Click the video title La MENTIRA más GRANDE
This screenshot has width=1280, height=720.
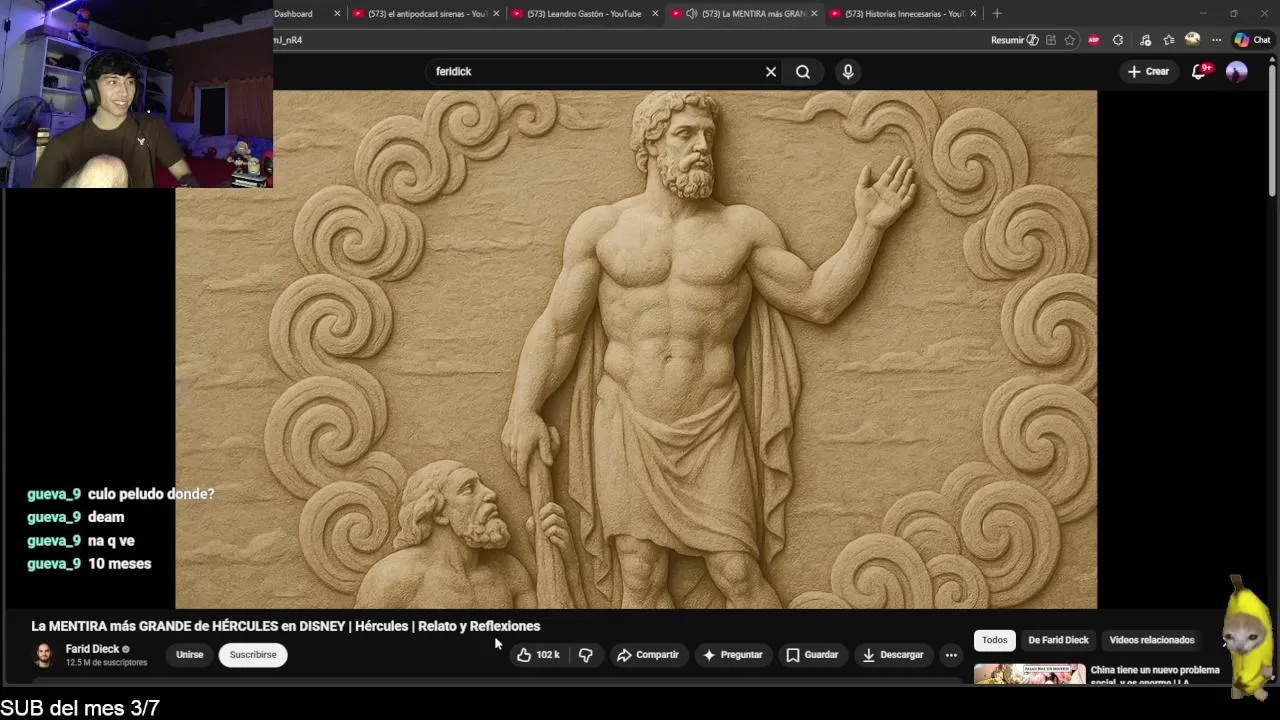click(x=286, y=626)
